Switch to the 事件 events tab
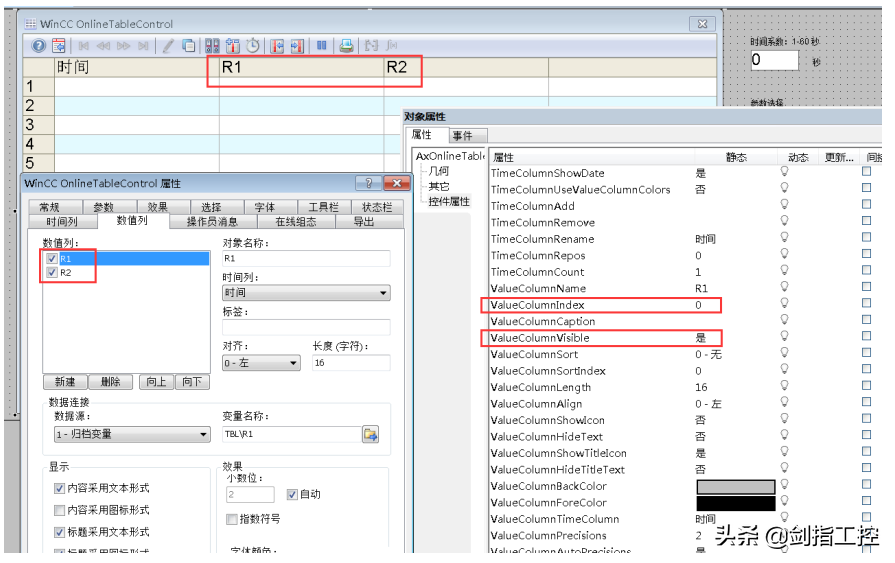The image size is (895, 563). tap(463, 136)
